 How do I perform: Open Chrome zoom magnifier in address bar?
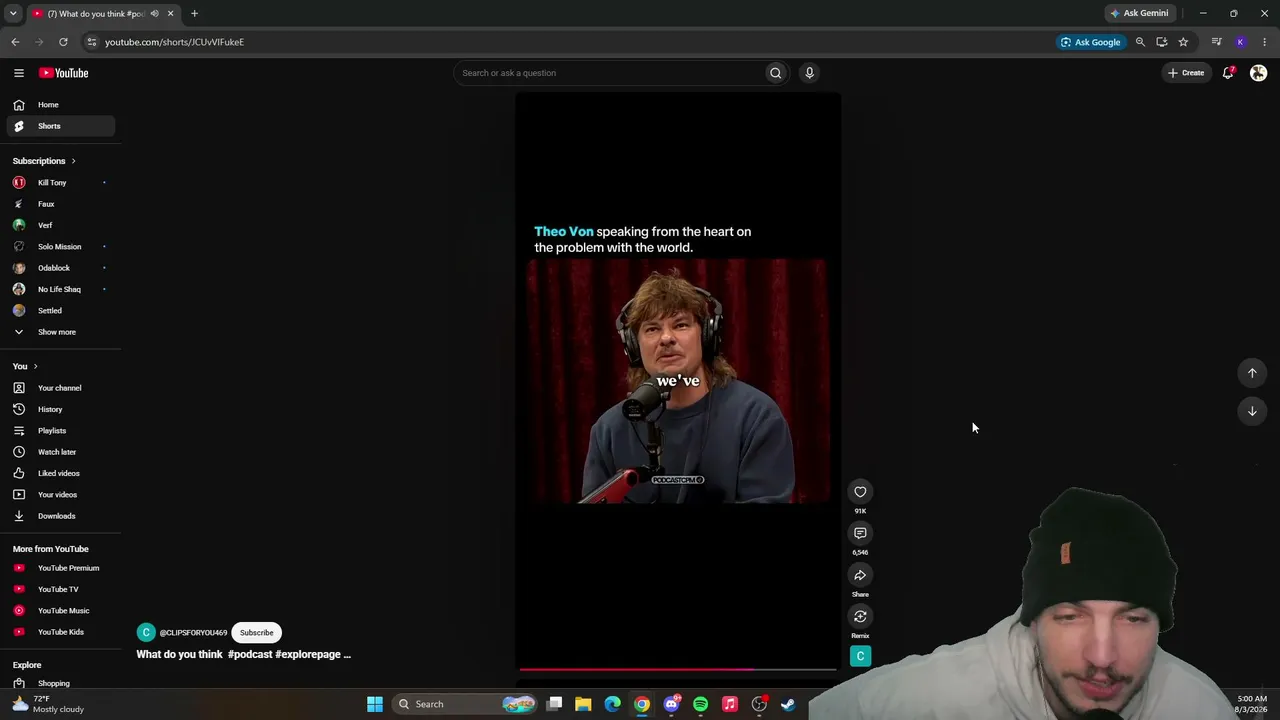pos(1140,42)
